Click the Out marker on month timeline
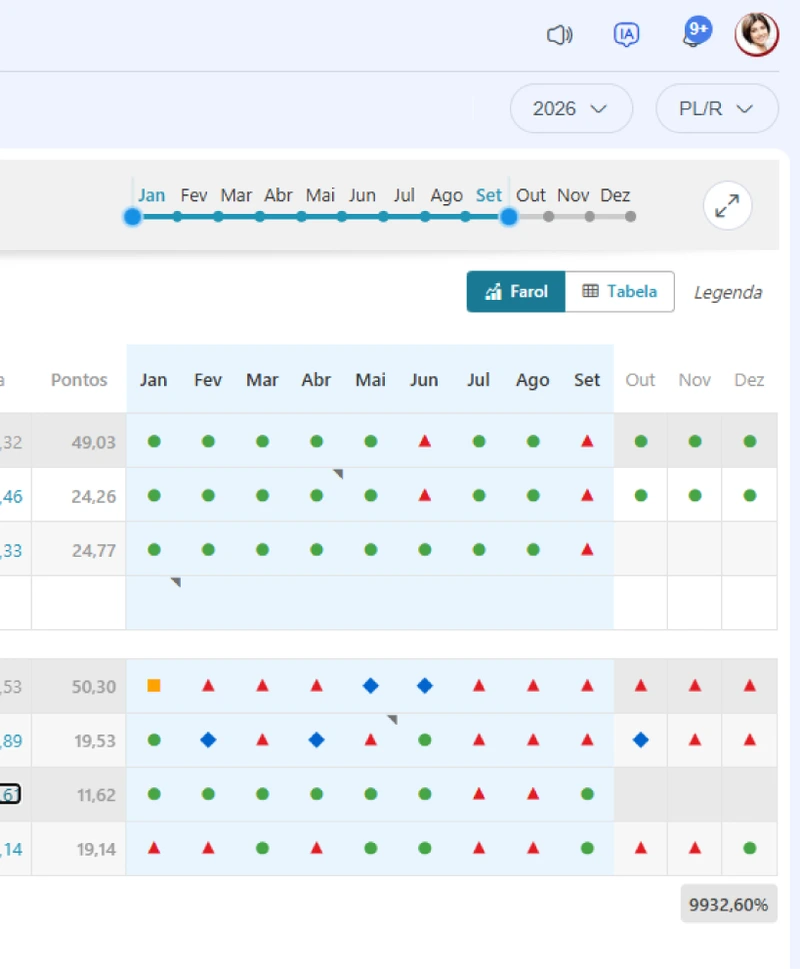Screen dimensions: 800x969 [549, 216]
